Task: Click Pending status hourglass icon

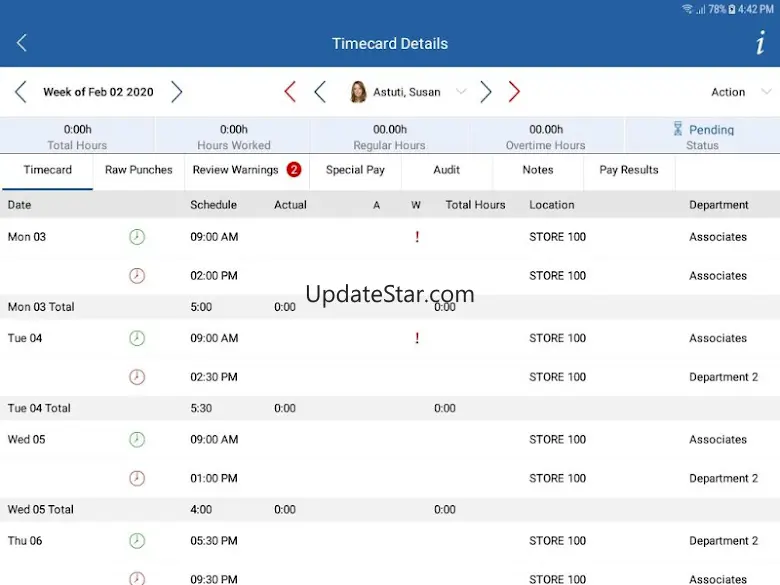Action: point(678,129)
